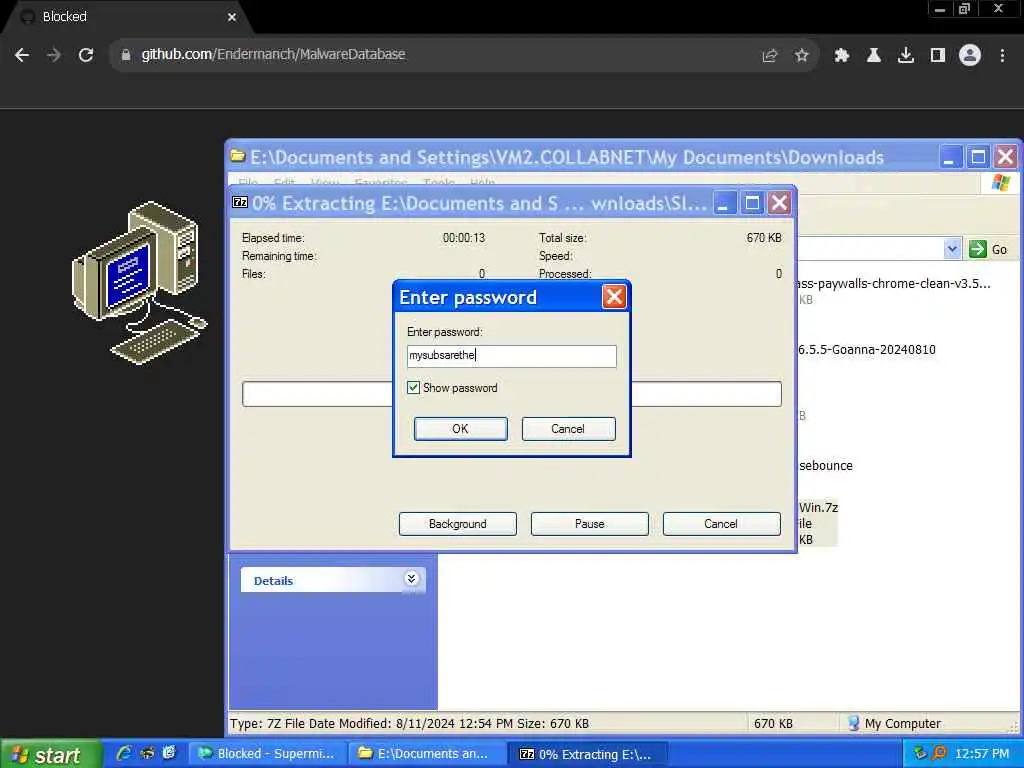Open the browser downloads icon

tap(906, 56)
